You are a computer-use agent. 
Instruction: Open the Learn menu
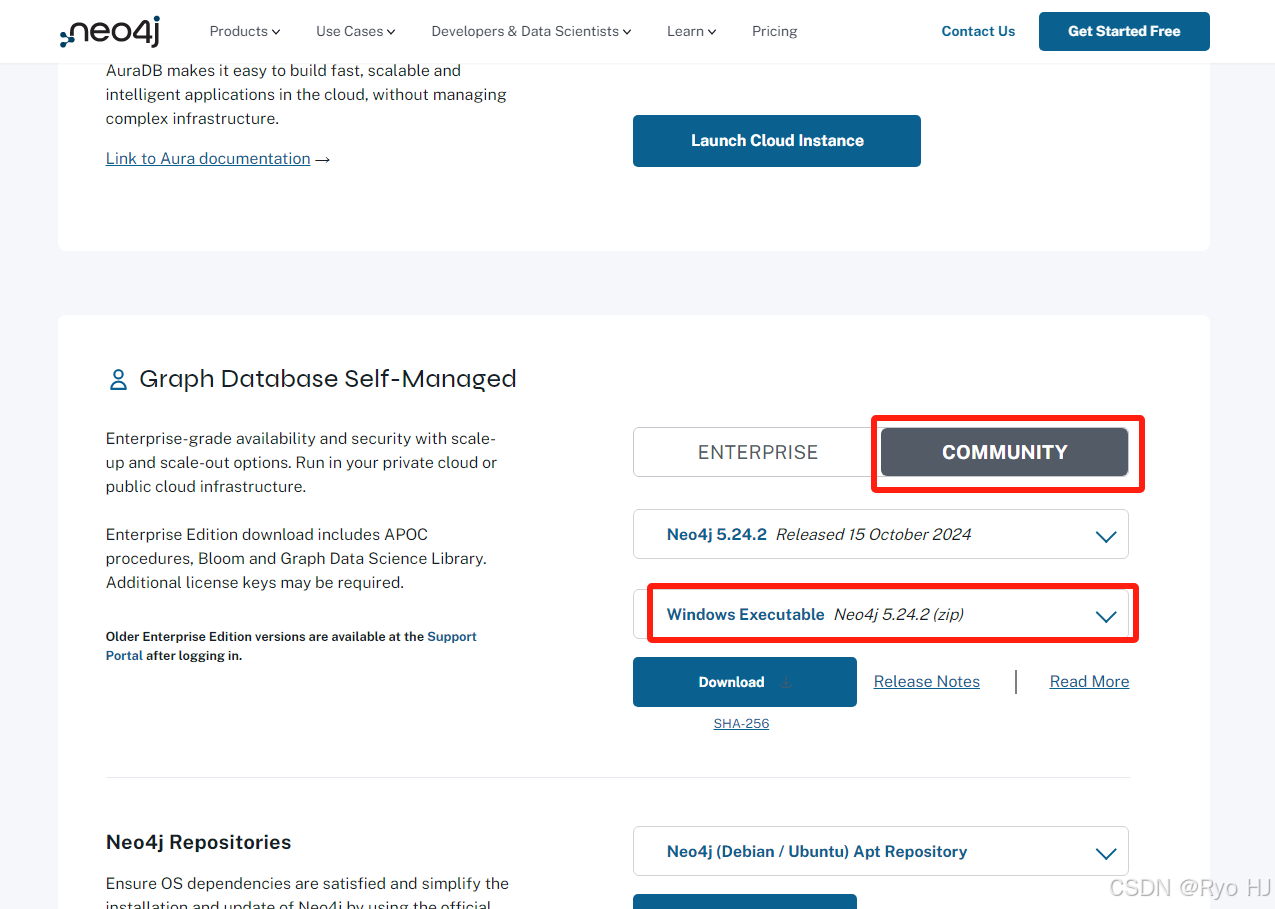[x=691, y=31]
